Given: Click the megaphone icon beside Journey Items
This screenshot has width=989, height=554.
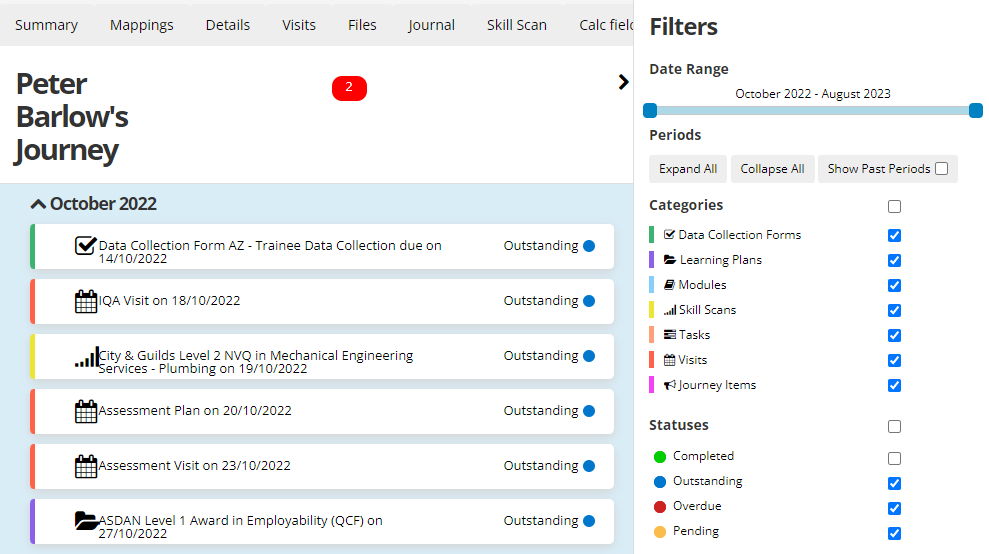Looking at the screenshot, I should [670, 385].
